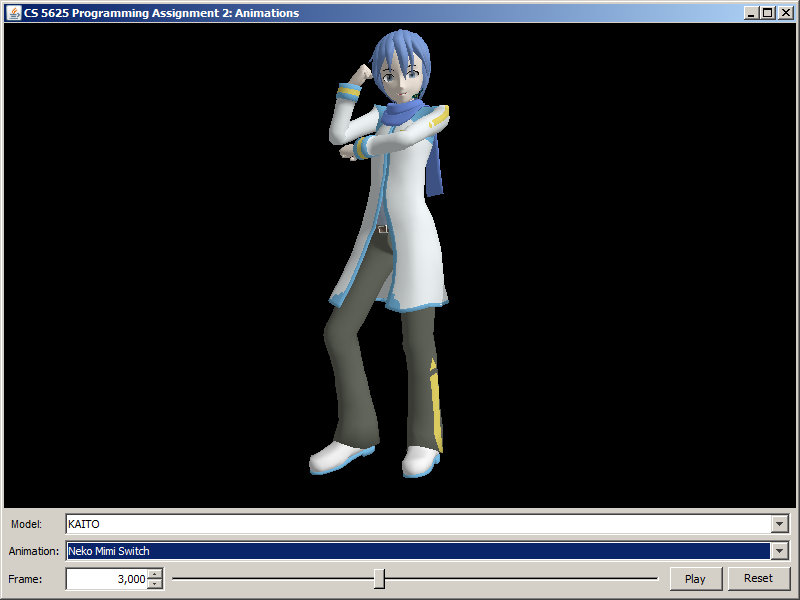
Task: Expand the Model dropdown arrow
Action: 779,524
